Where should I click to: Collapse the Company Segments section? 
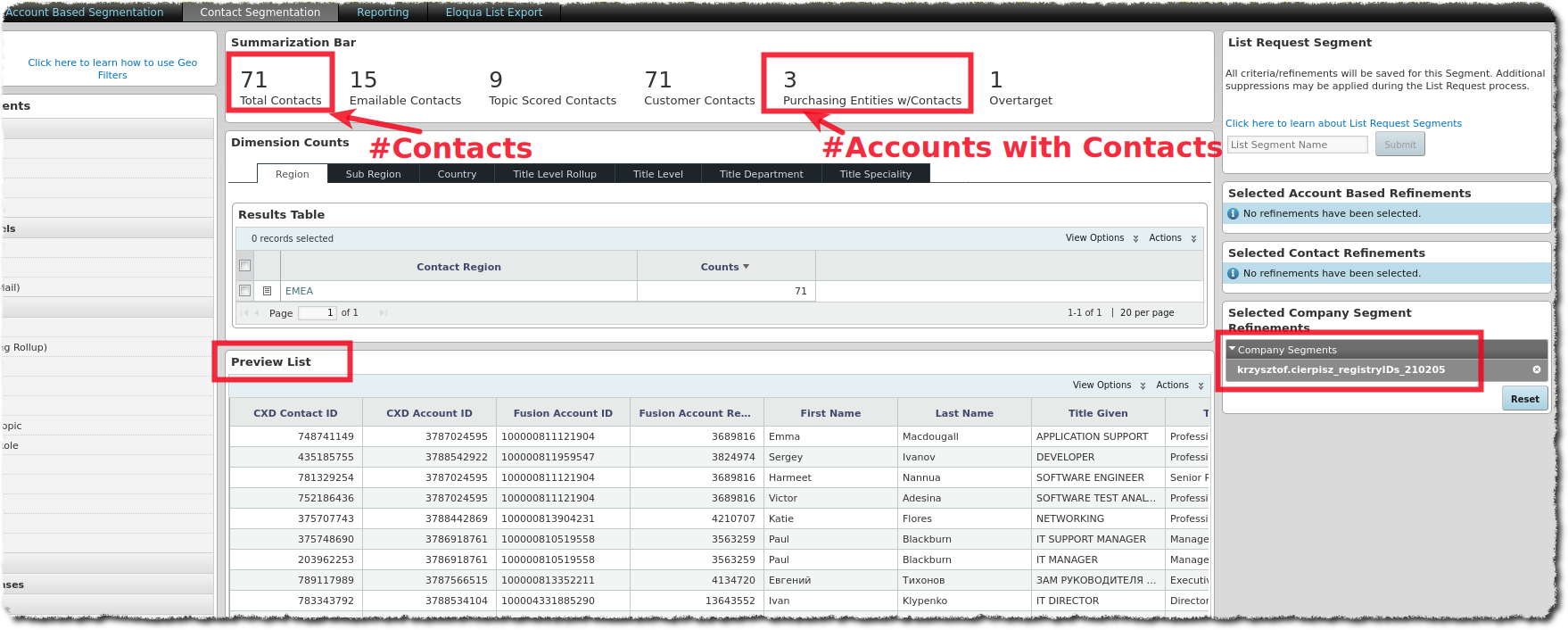[x=1233, y=350]
